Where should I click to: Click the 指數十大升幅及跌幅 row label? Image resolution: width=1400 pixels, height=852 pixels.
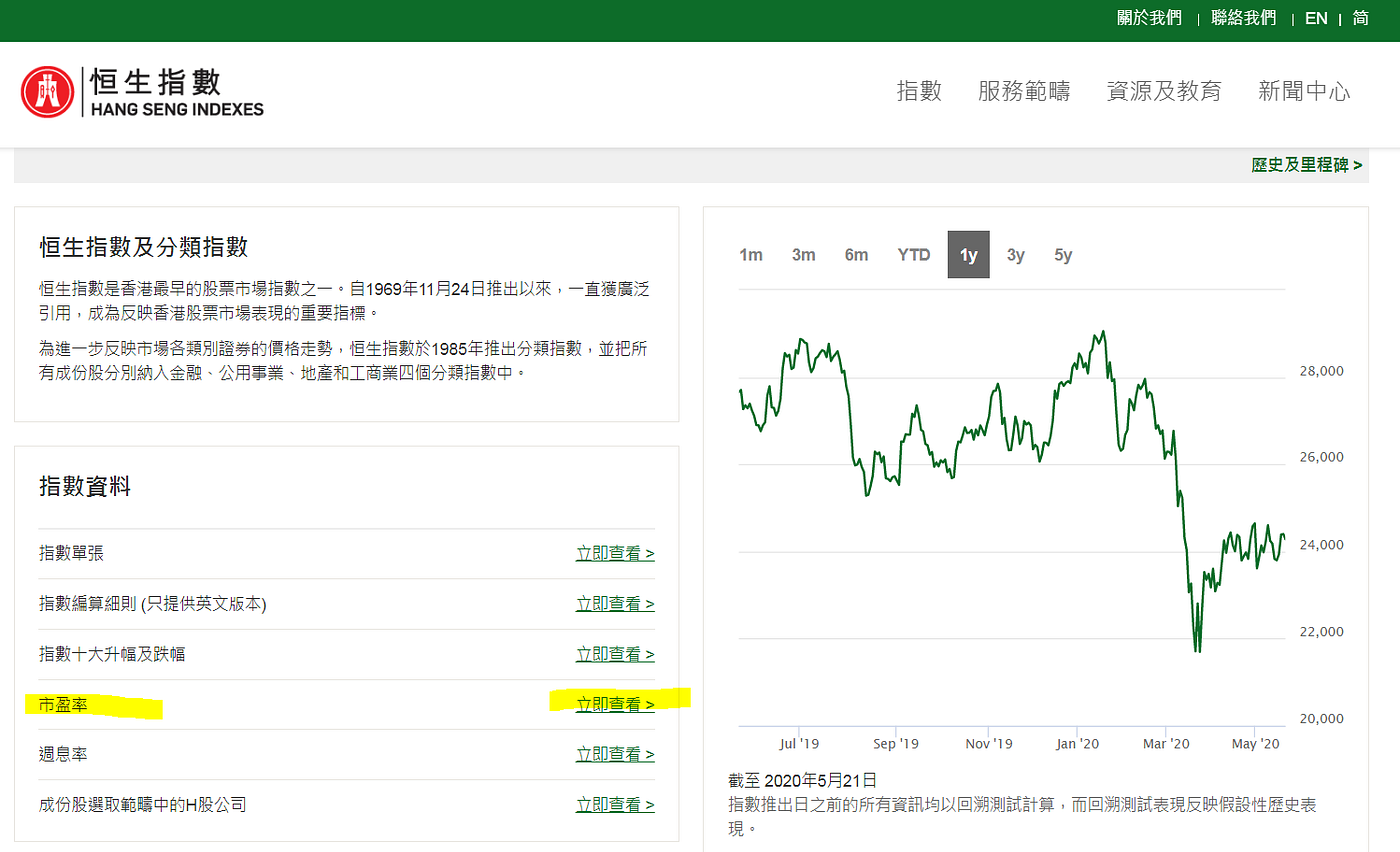(112, 654)
